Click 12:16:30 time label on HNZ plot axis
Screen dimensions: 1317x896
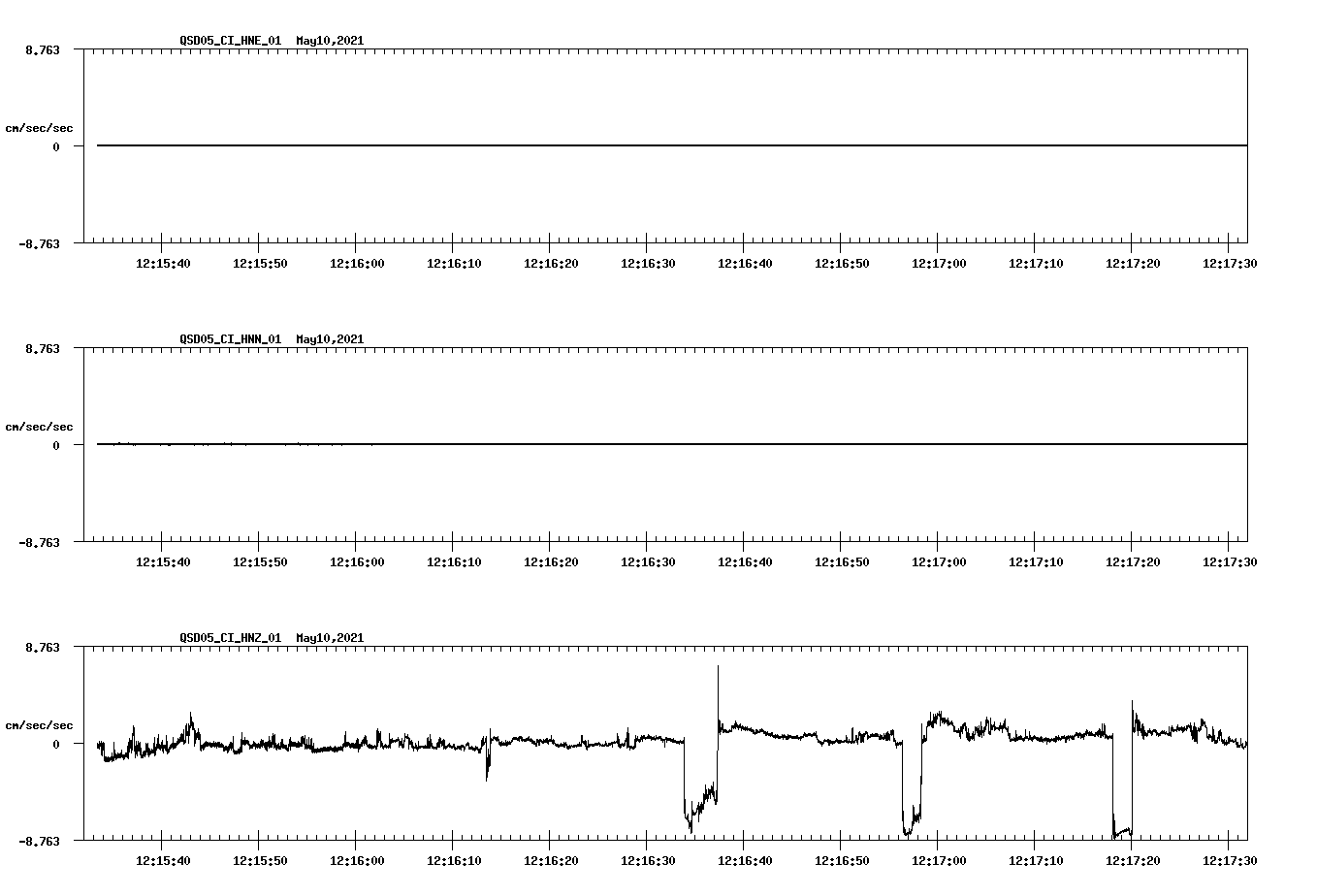click(x=648, y=860)
